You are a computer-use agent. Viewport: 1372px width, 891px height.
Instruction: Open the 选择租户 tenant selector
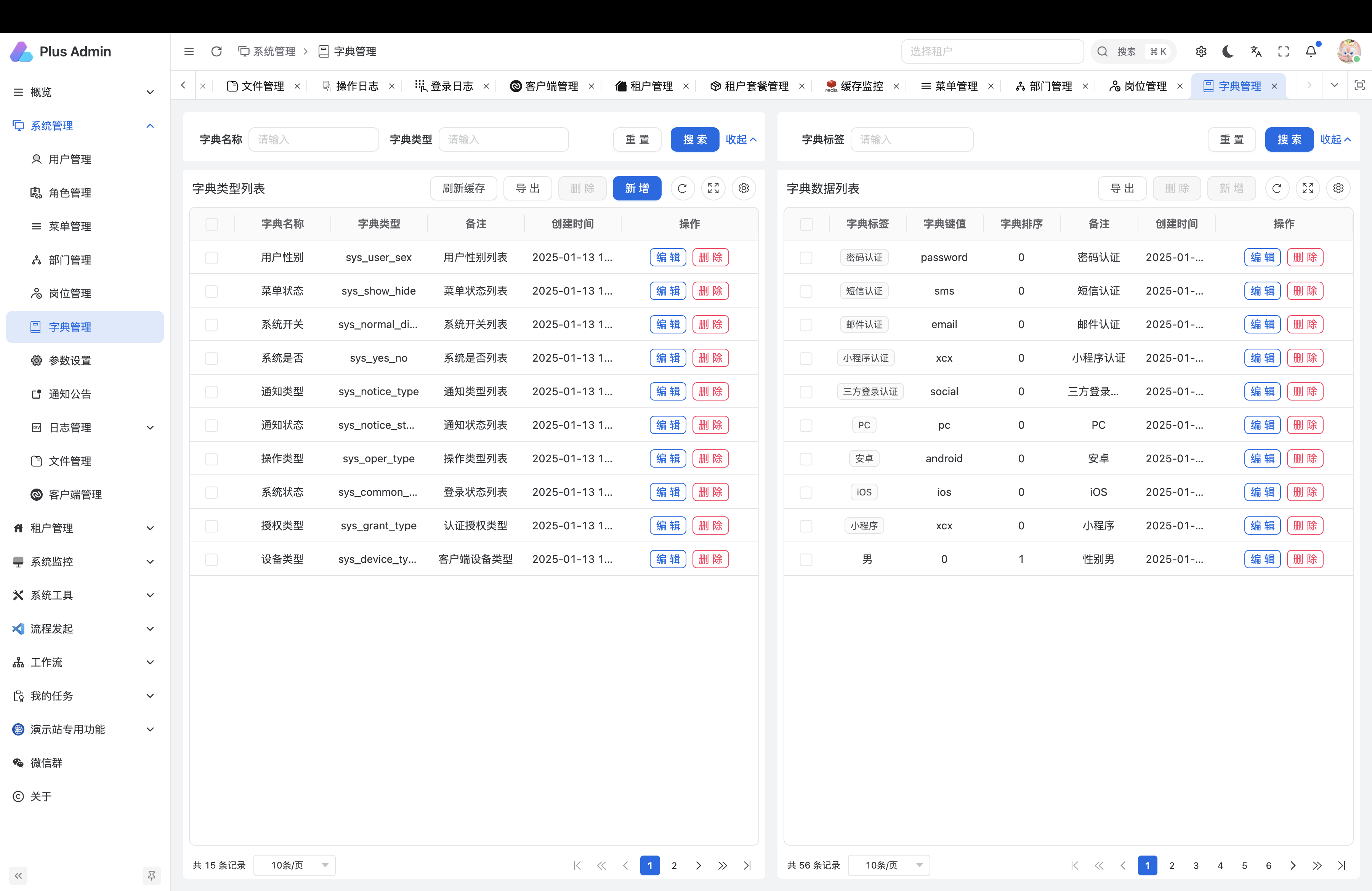(992, 52)
